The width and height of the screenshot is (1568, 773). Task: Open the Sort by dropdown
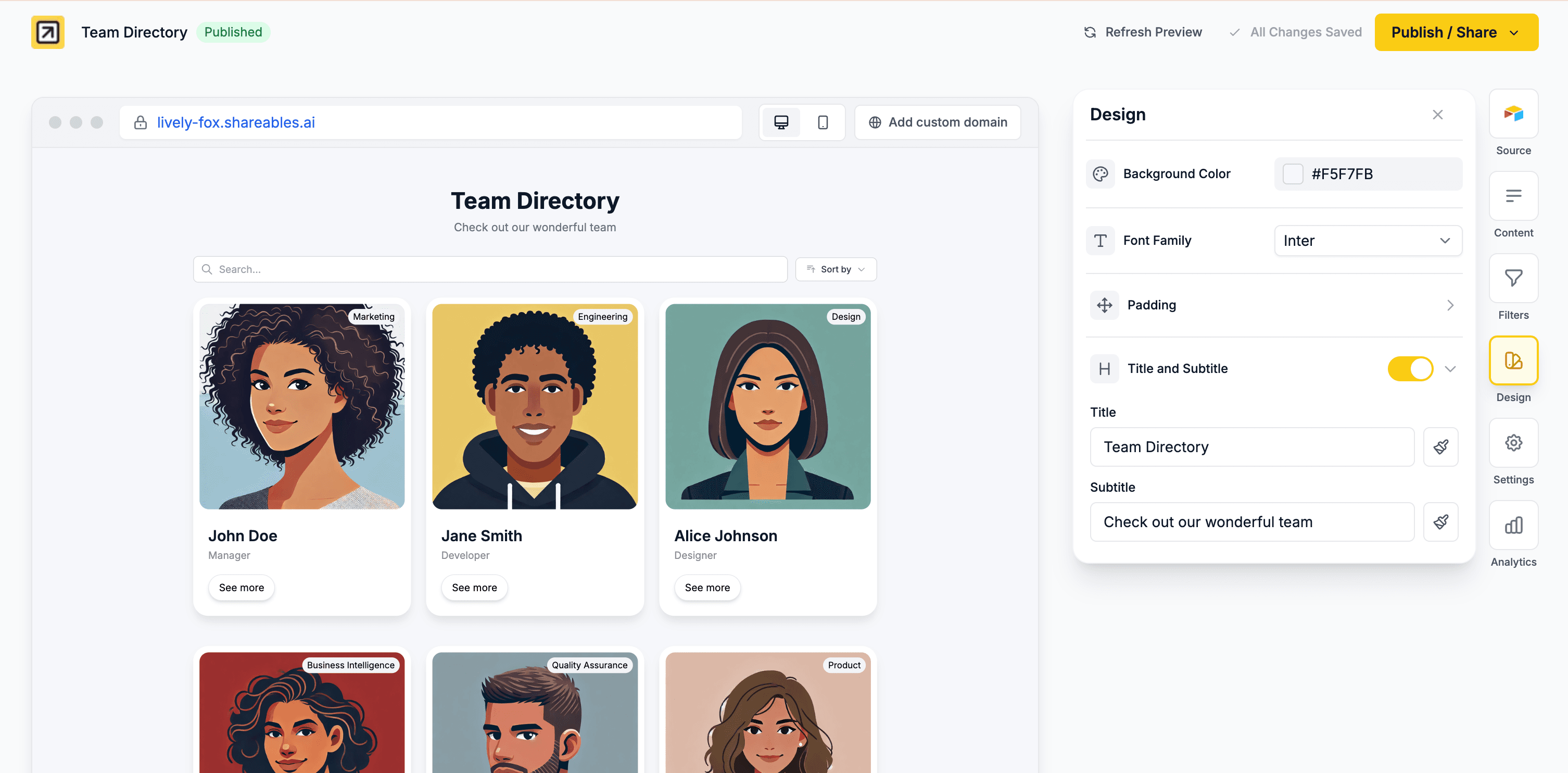[835, 269]
